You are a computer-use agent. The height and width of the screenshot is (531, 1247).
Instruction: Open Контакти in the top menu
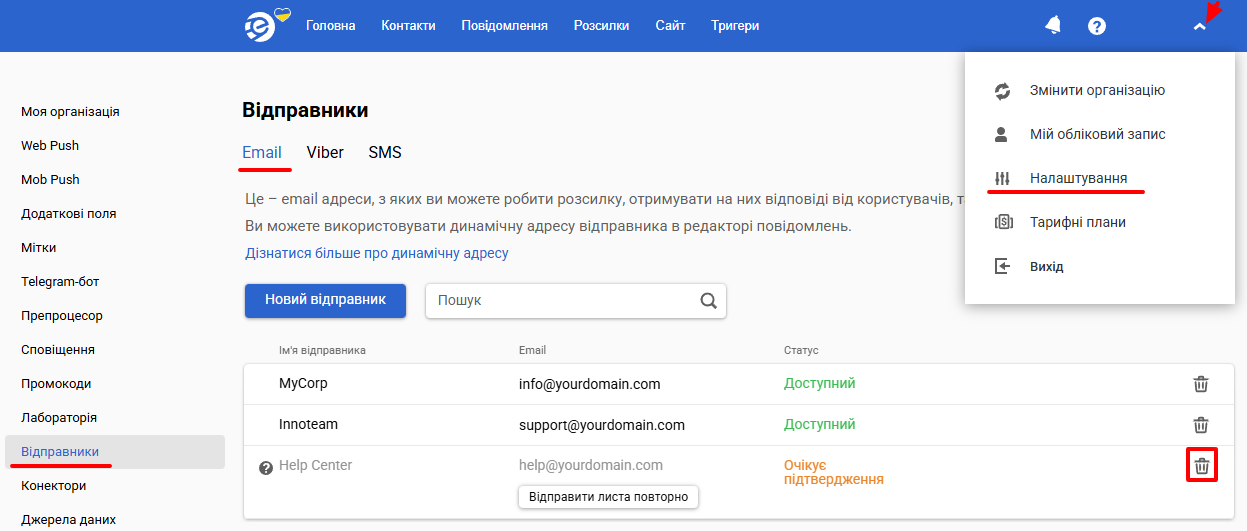point(408,26)
